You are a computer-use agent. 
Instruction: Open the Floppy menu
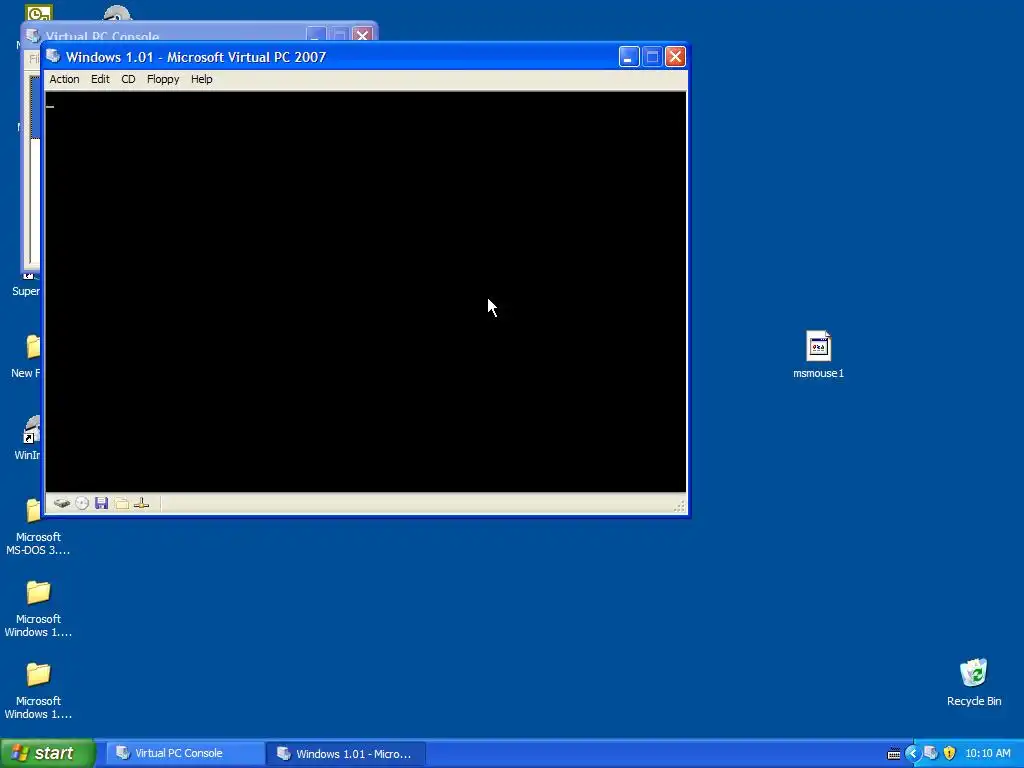[163, 79]
